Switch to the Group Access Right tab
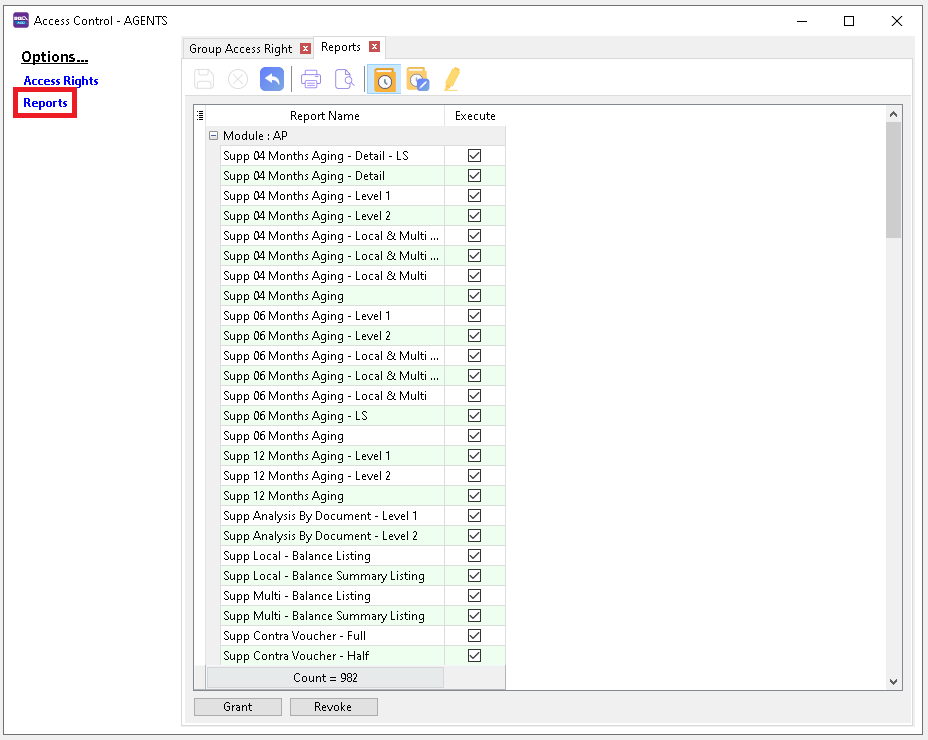 click(x=240, y=48)
